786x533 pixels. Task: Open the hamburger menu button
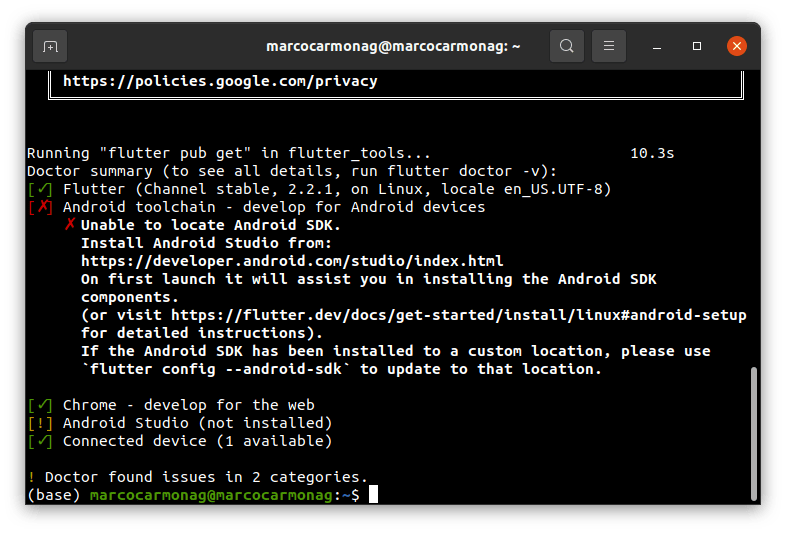(x=609, y=46)
